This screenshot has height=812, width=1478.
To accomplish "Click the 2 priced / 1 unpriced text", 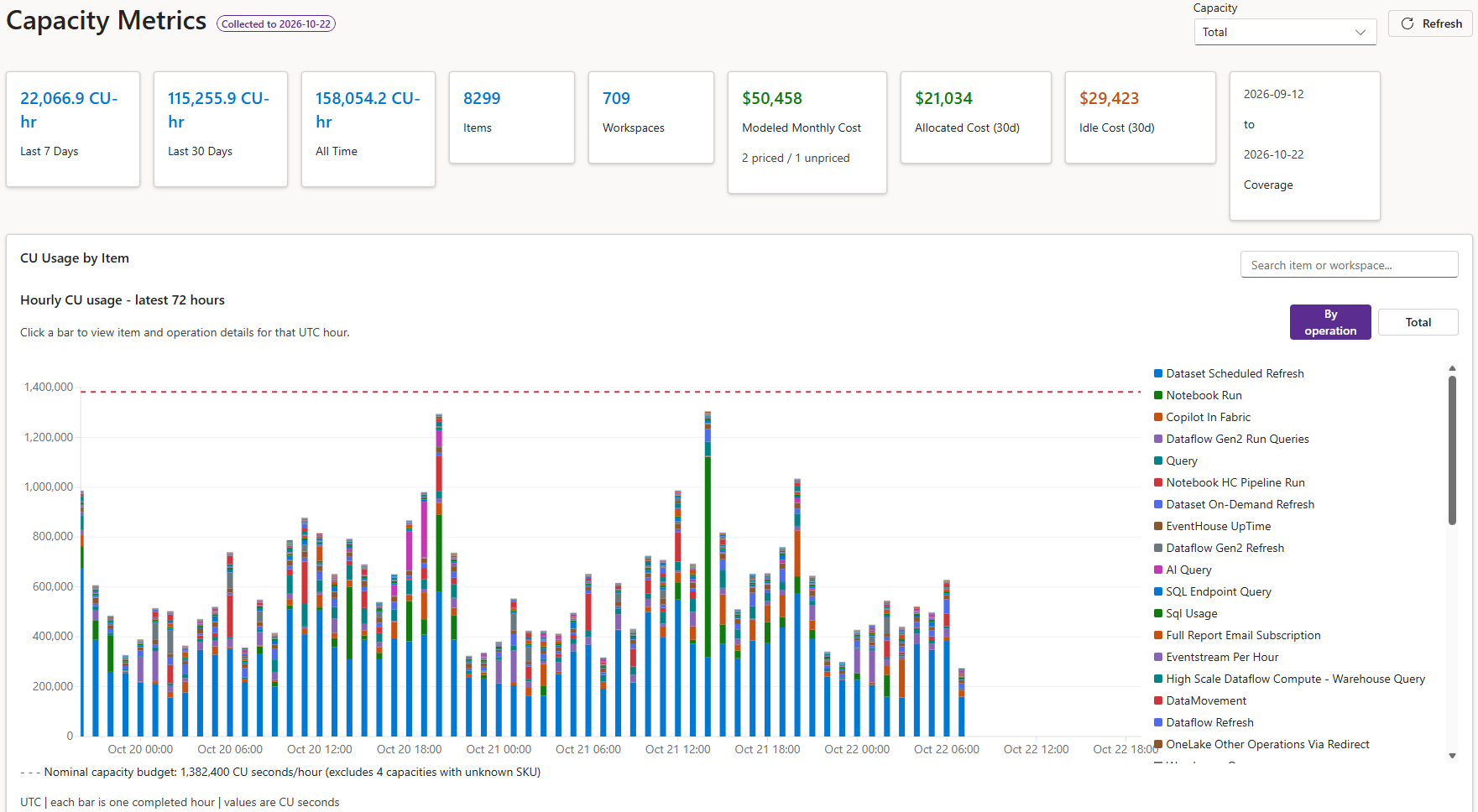I will coord(796,158).
